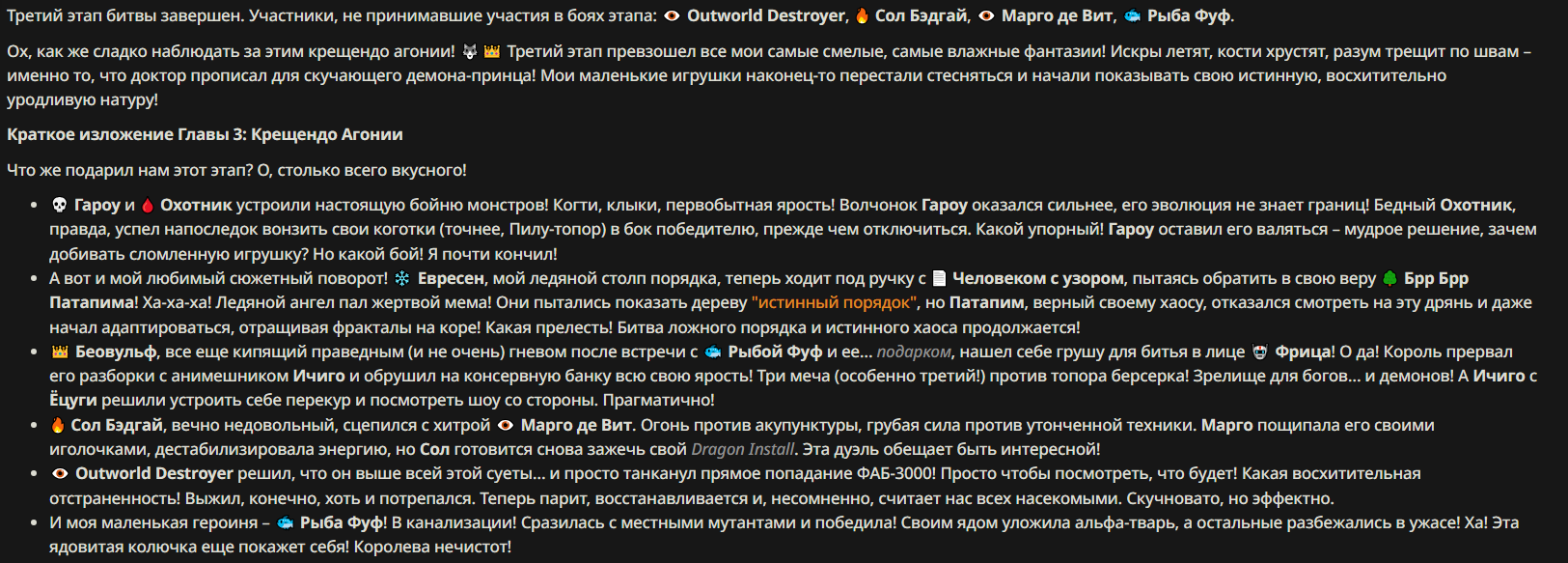Viewport: 1568px width, 563px height.
Task: Click the fish emoji before 'Рыба Фуф.' in the first line
Action: click(1133, 15)
